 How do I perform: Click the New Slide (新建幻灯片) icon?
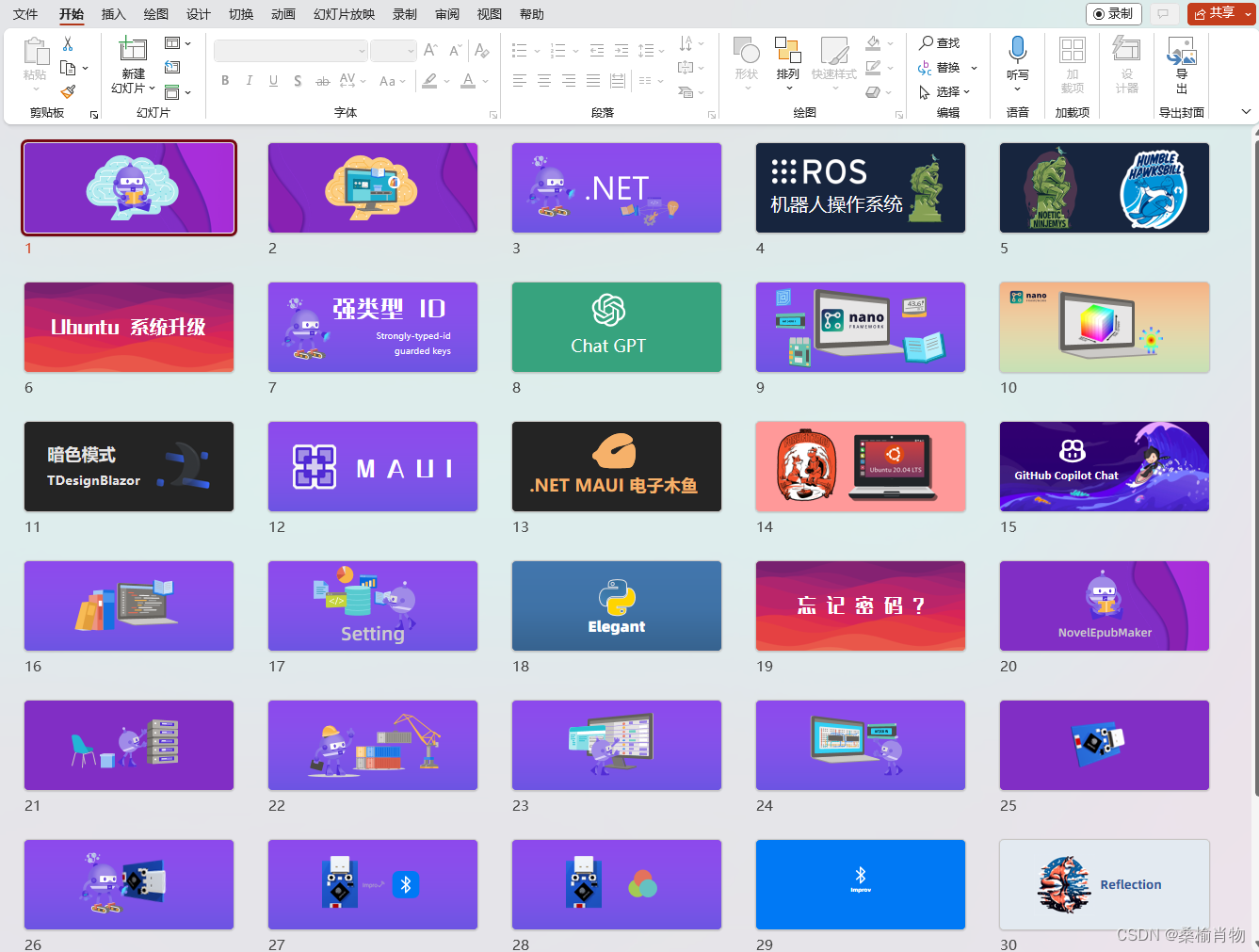(133, 50)
